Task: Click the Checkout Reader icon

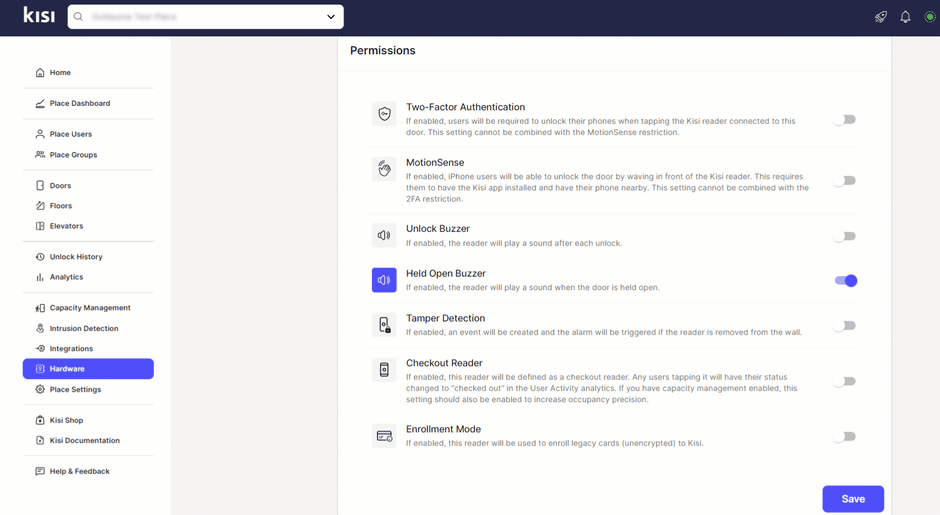Action: (384, 369)
